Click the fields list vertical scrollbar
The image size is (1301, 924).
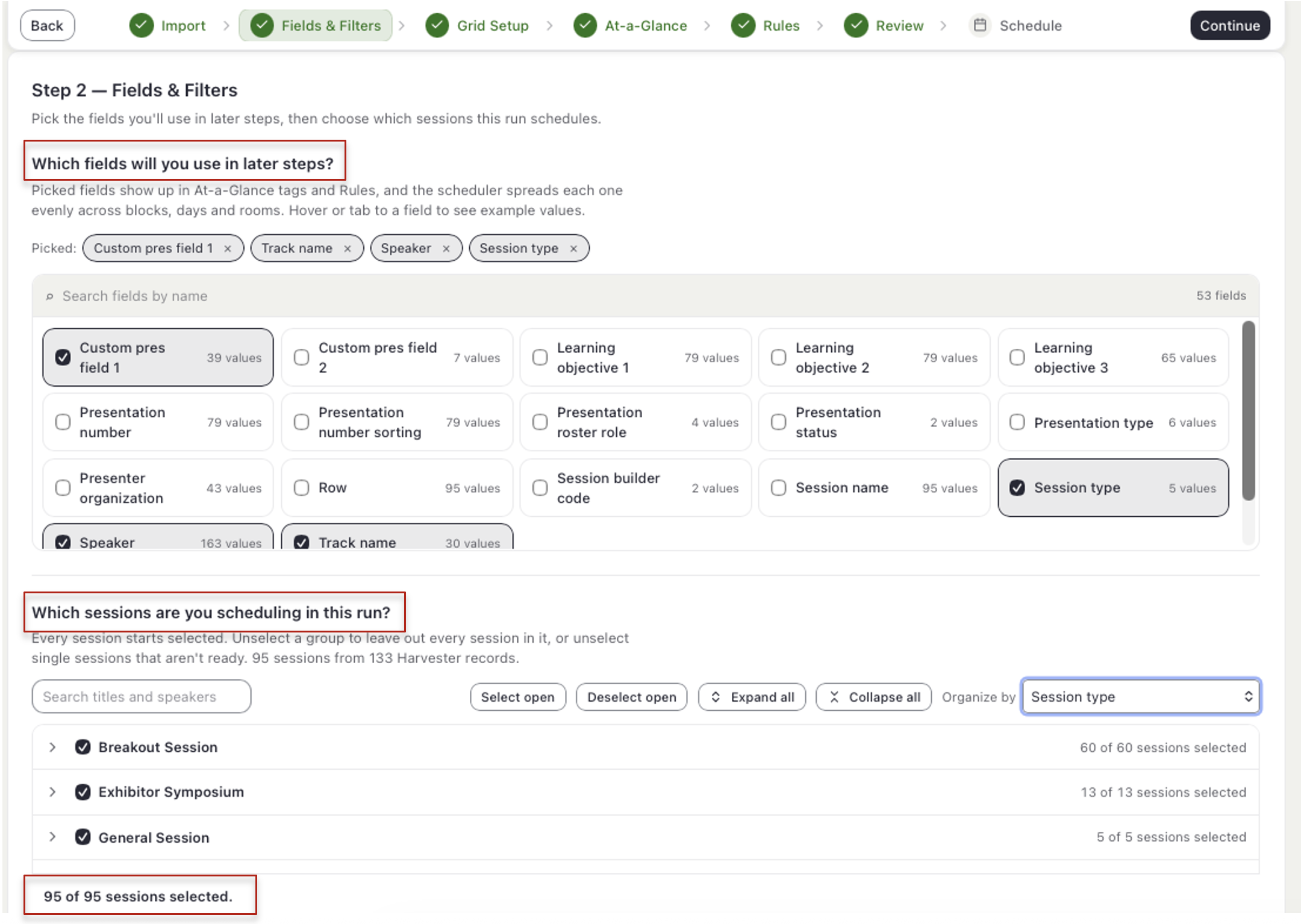1249,411
